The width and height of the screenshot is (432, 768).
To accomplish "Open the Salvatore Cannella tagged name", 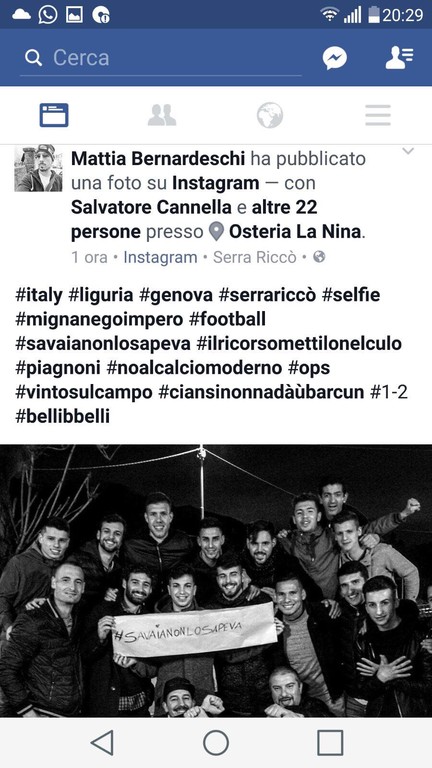I will point(152,207).
